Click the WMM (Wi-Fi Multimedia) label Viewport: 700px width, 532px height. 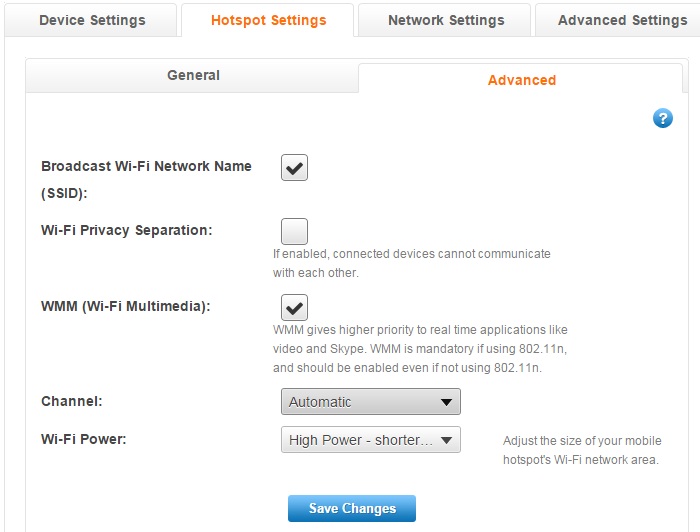click(125, 306)
